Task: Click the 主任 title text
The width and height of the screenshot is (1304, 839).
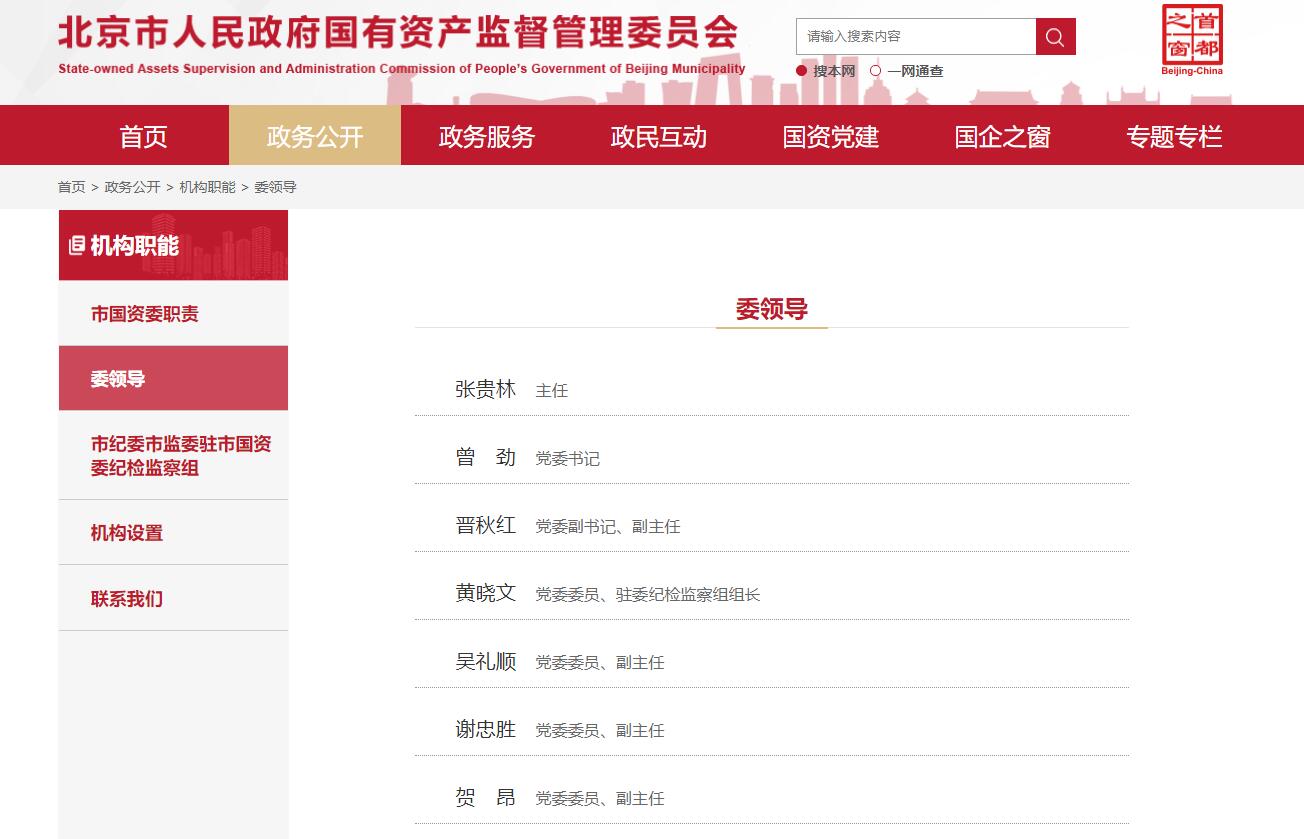Action: coord(552,391)
